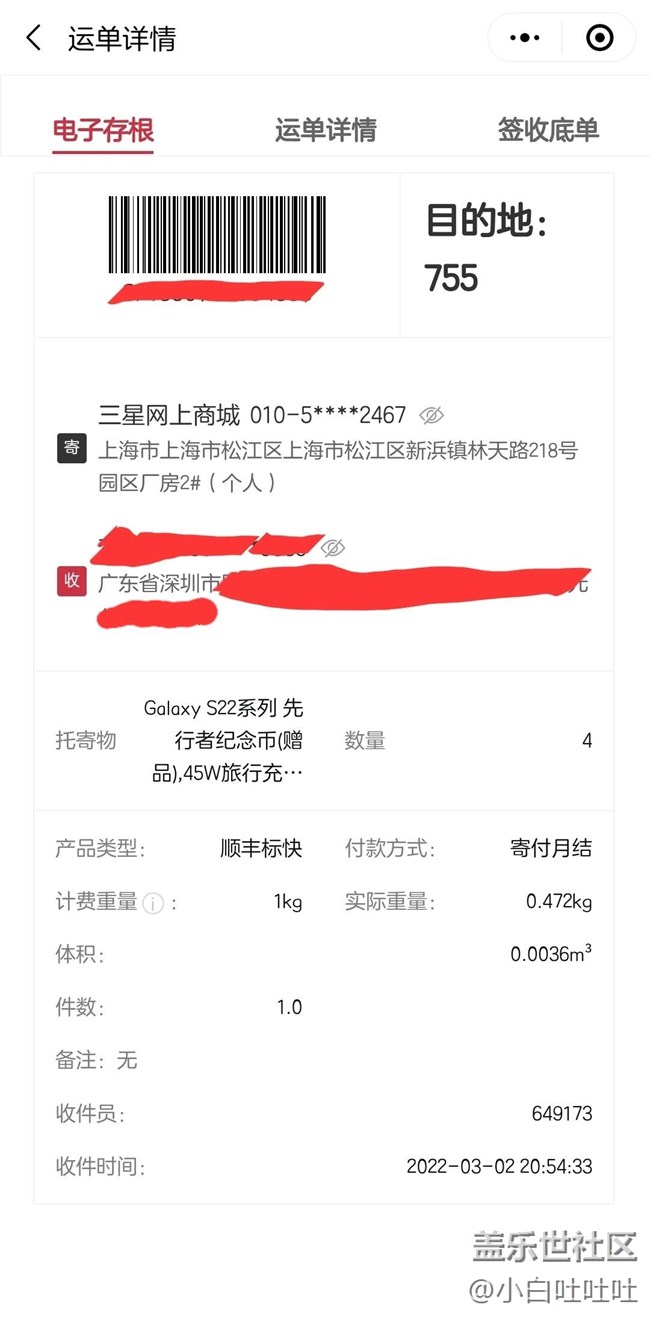650x1325 pixels.
Task: Reveal sender phone number with eye icon
Action: click(431, 414)
